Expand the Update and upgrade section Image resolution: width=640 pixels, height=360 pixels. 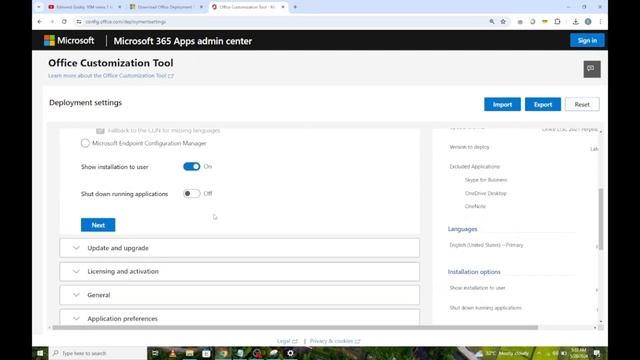(240, 248)
